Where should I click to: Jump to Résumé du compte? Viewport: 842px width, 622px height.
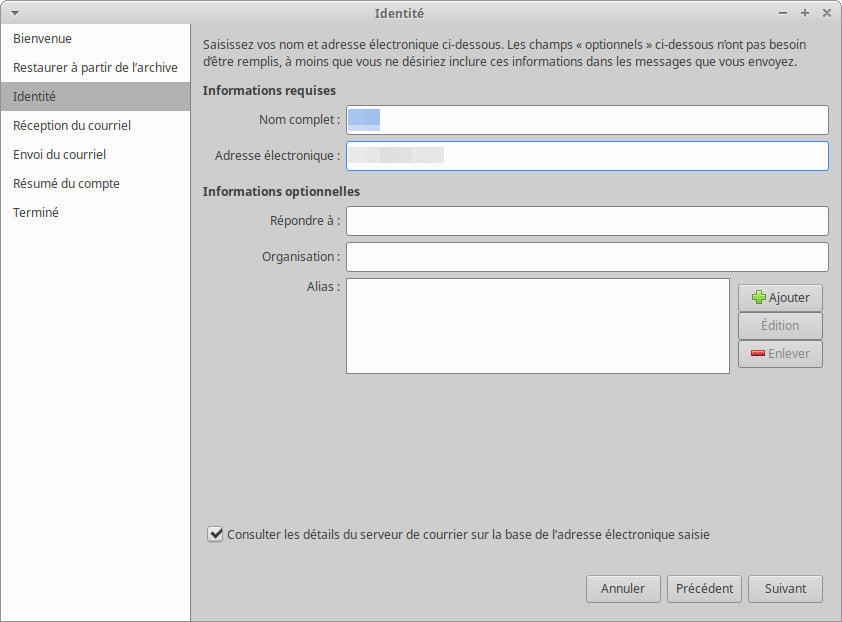point(66,184)
